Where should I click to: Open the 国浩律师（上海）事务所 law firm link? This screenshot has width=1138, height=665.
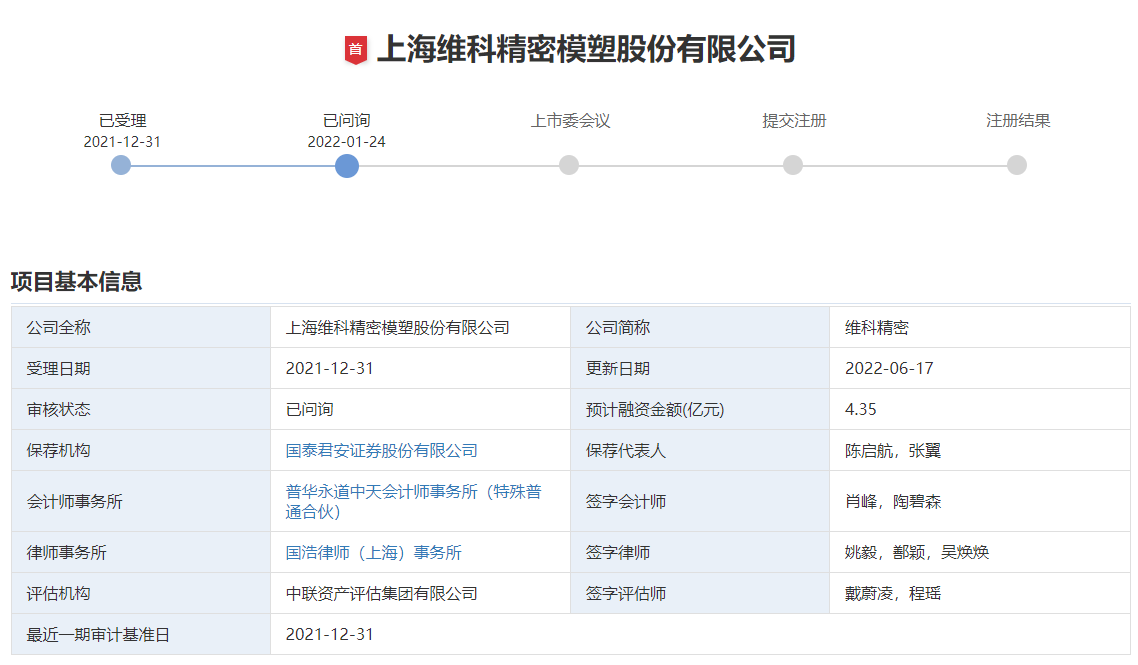(373, 553)
